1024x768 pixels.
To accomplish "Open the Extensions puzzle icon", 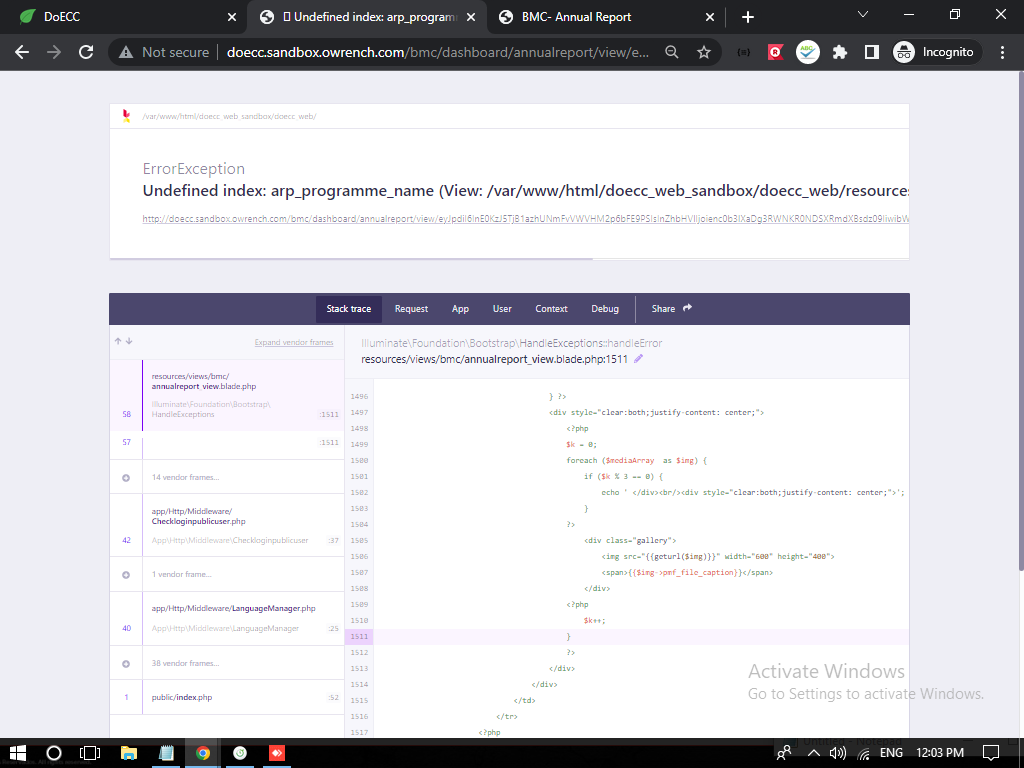I will 840,52.
